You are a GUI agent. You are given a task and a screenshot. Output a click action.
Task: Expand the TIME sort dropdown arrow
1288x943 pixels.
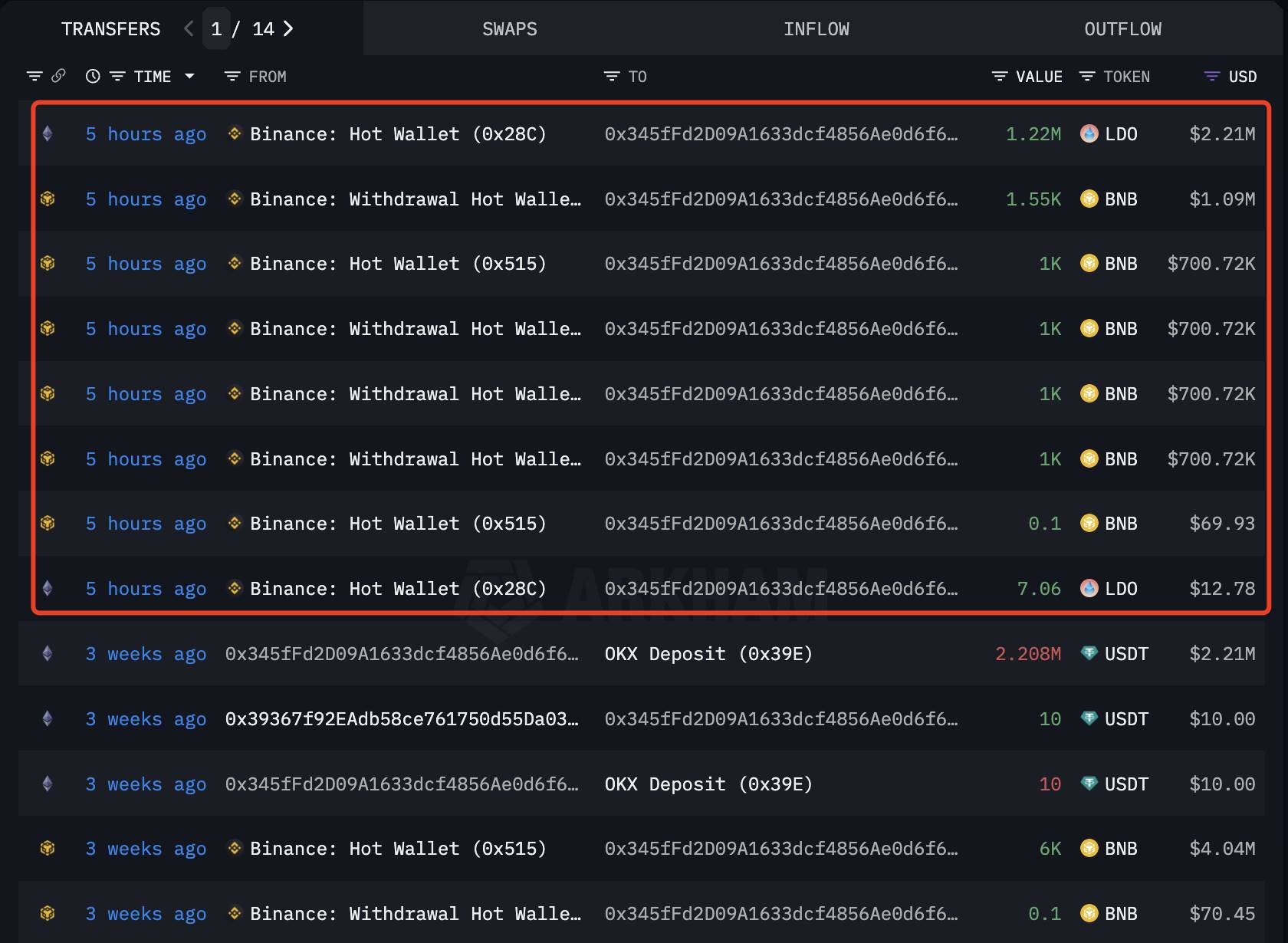coord(189,77)
